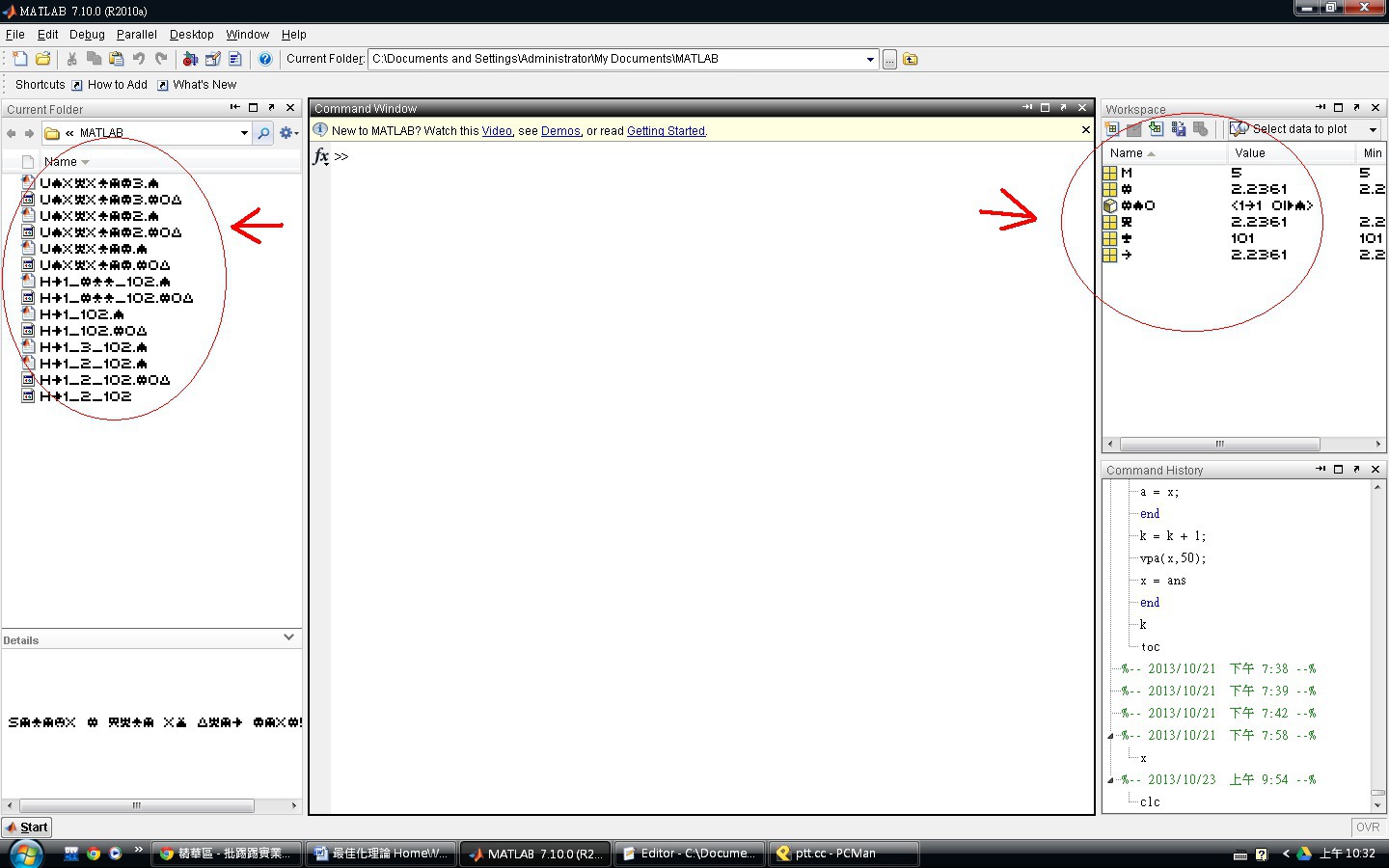Open a file using the folder icon
Screen dimensions: 1389x868
click(x=42, y=59)
